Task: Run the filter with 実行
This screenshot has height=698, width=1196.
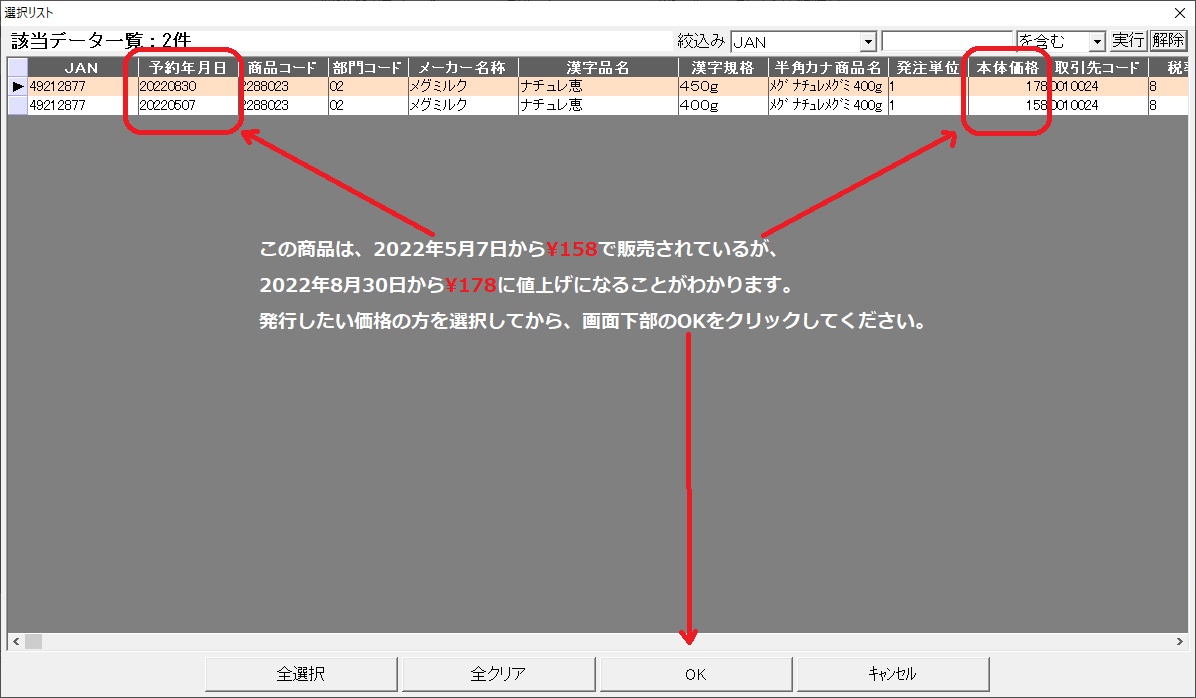Action: (1128, 41)
